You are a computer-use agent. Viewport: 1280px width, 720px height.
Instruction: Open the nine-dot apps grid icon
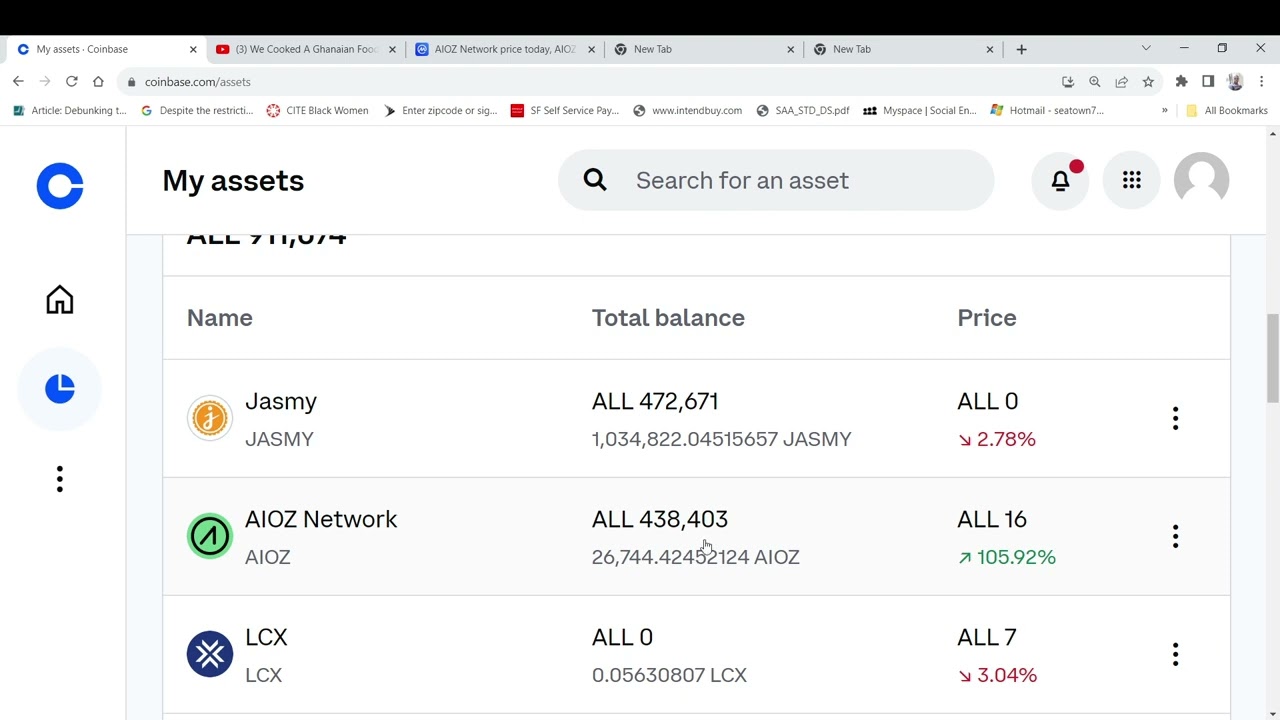click(x=1131, y=181)
